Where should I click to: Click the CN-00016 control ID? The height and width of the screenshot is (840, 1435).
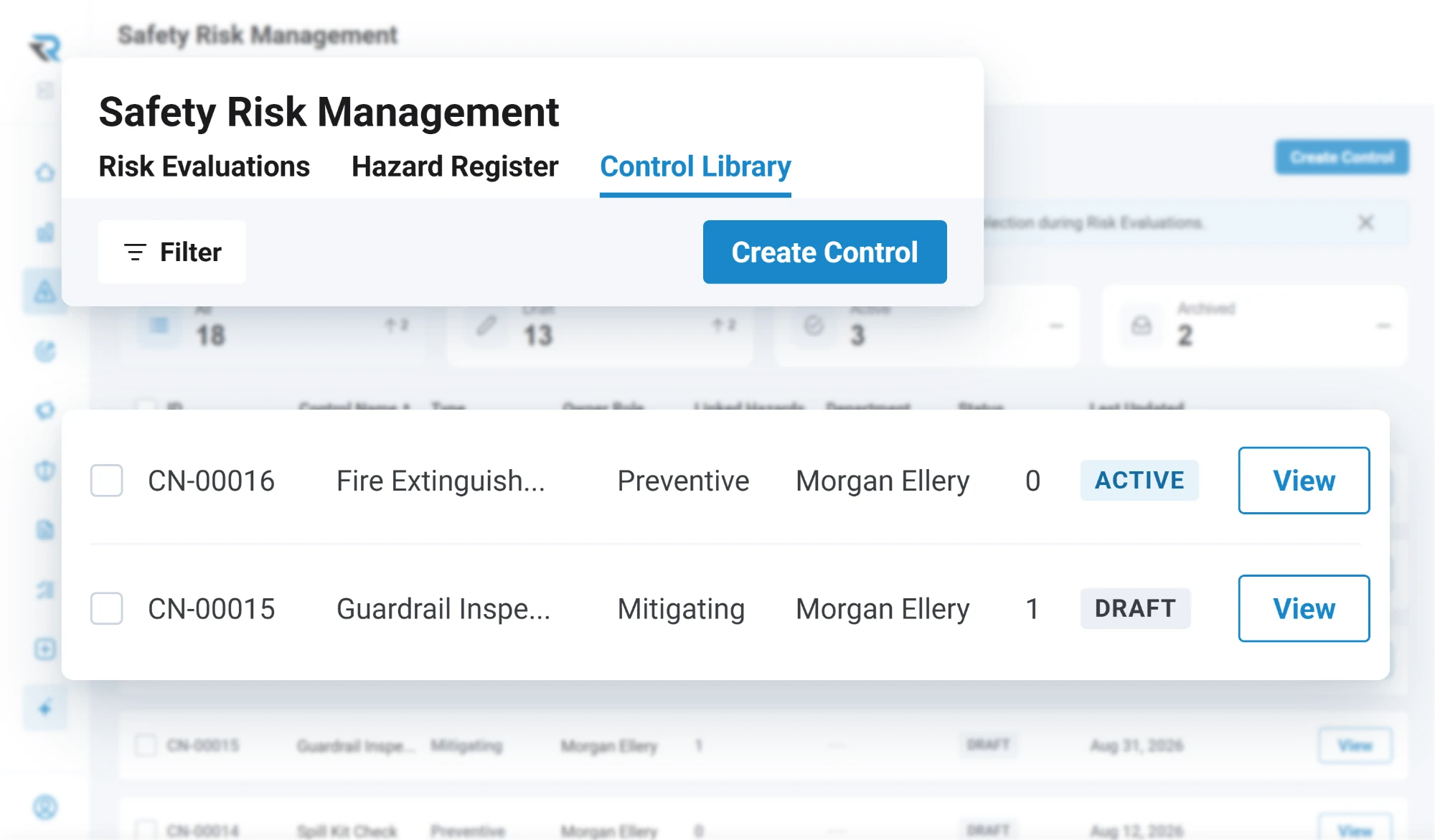(211, 481)
